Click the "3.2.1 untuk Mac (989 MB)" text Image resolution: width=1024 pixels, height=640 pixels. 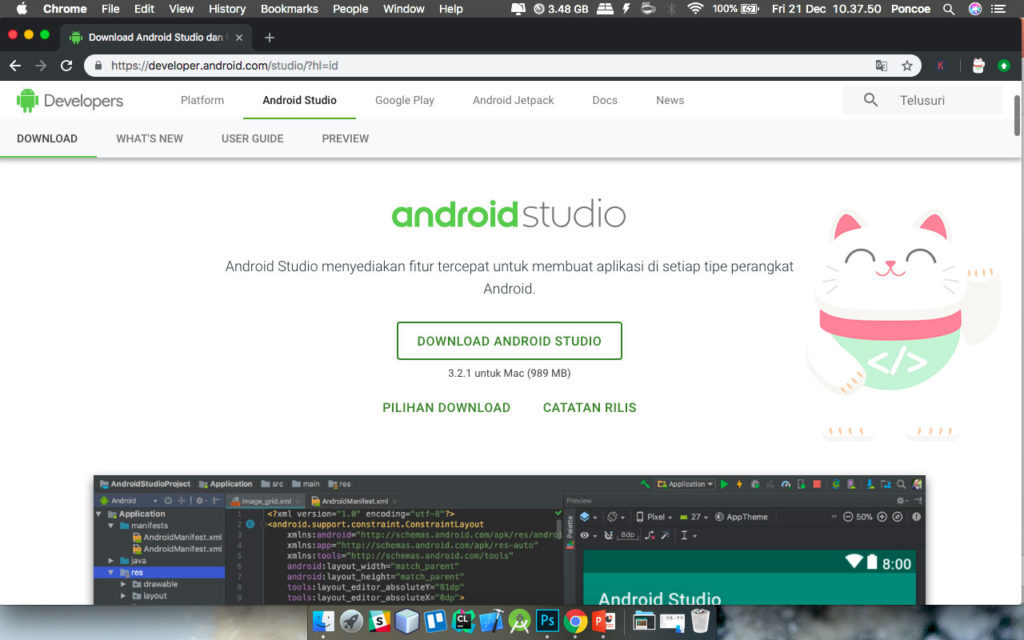[x=509, y=373]
